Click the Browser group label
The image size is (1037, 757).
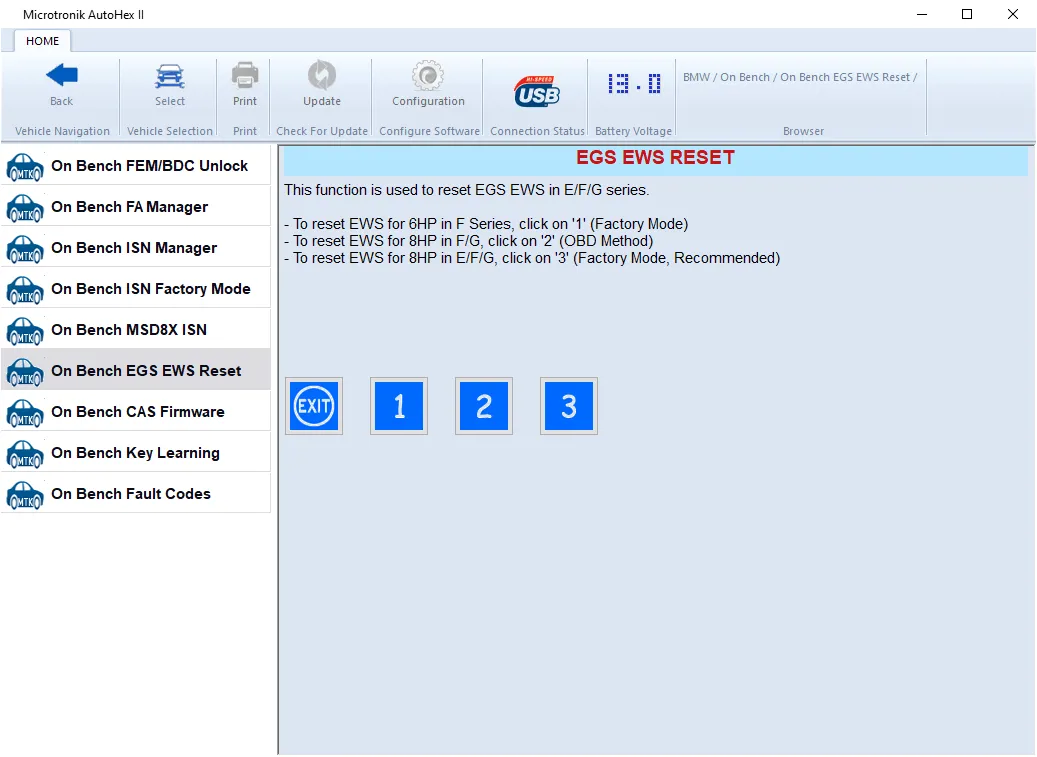(x=804, y=131)
